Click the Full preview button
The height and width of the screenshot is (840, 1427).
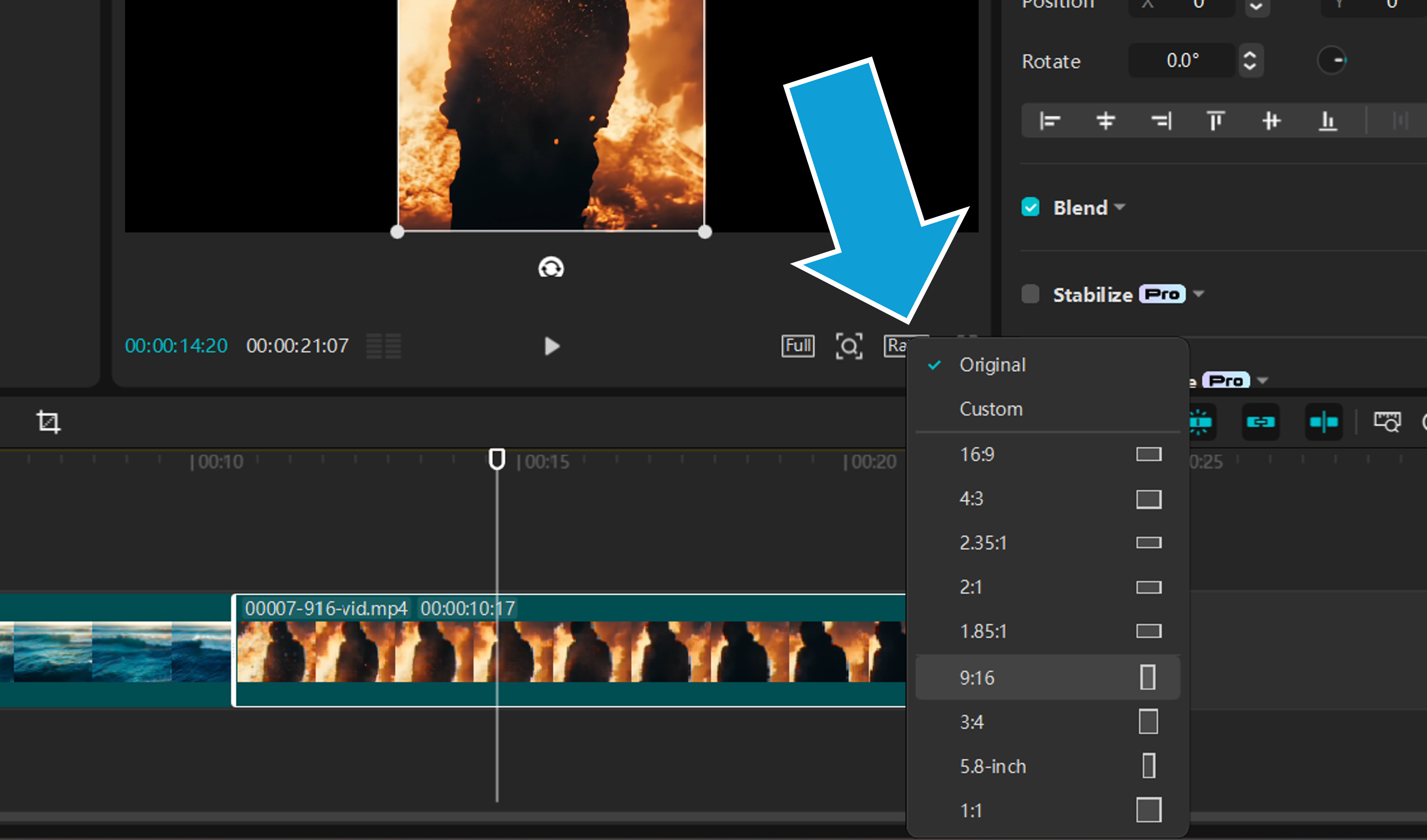pyautogui.click(x=798, y=346)
